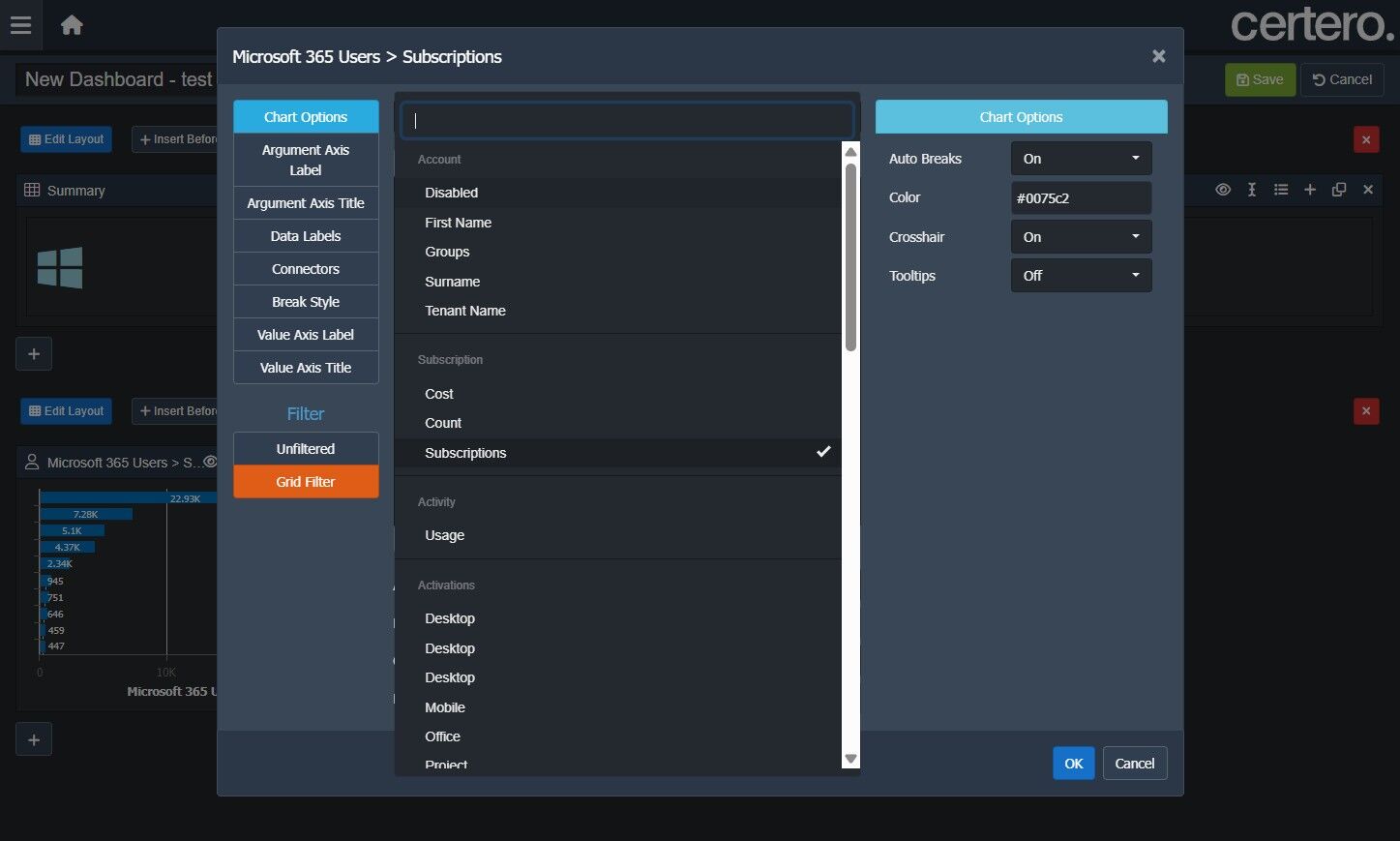This screenshot has height=841, width=1400.
Task: Select the Disabled field
Action: (617, 193)
